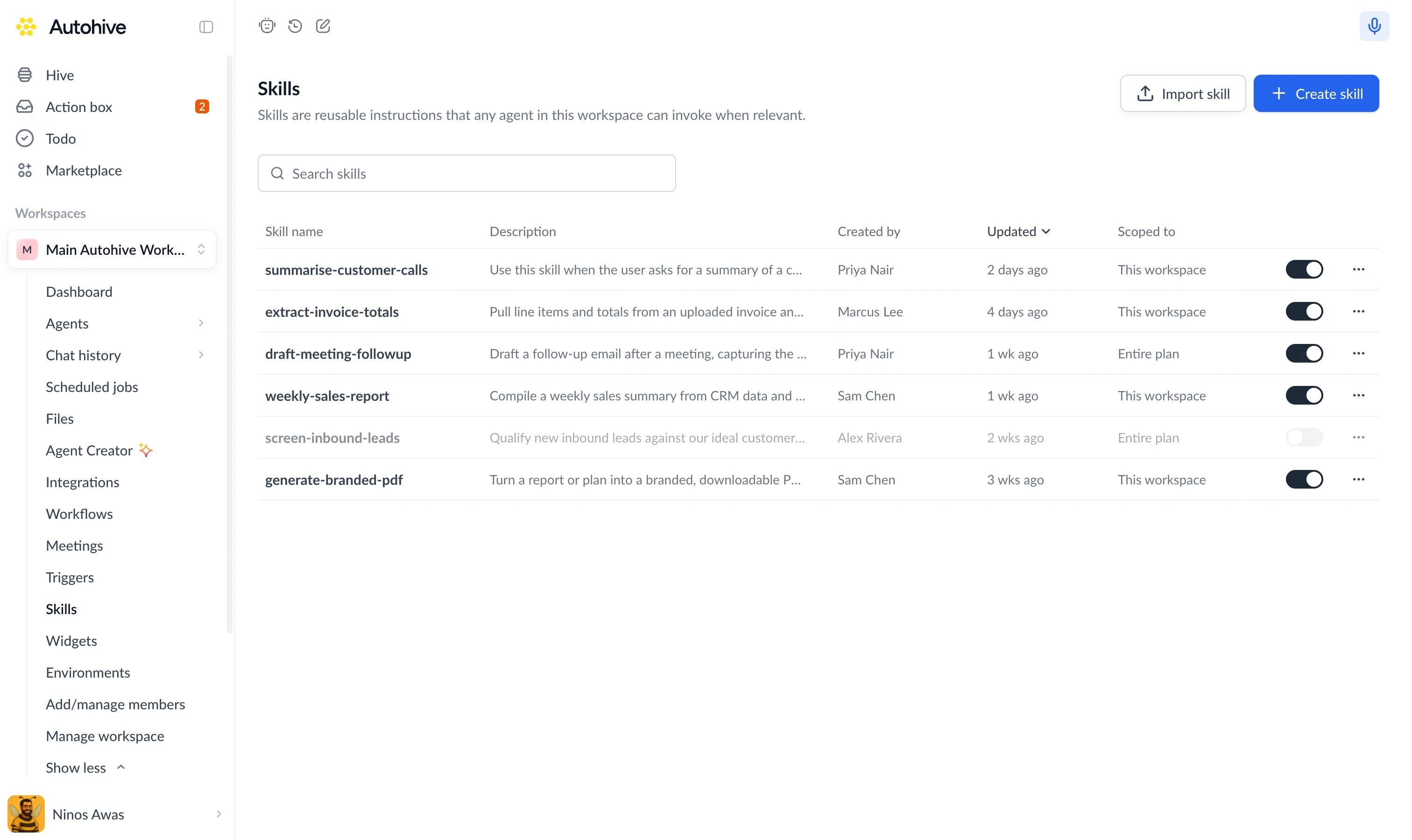Open Meetings page
Viewport: 1412px width, 840px height.
click(x=74, y=545)
